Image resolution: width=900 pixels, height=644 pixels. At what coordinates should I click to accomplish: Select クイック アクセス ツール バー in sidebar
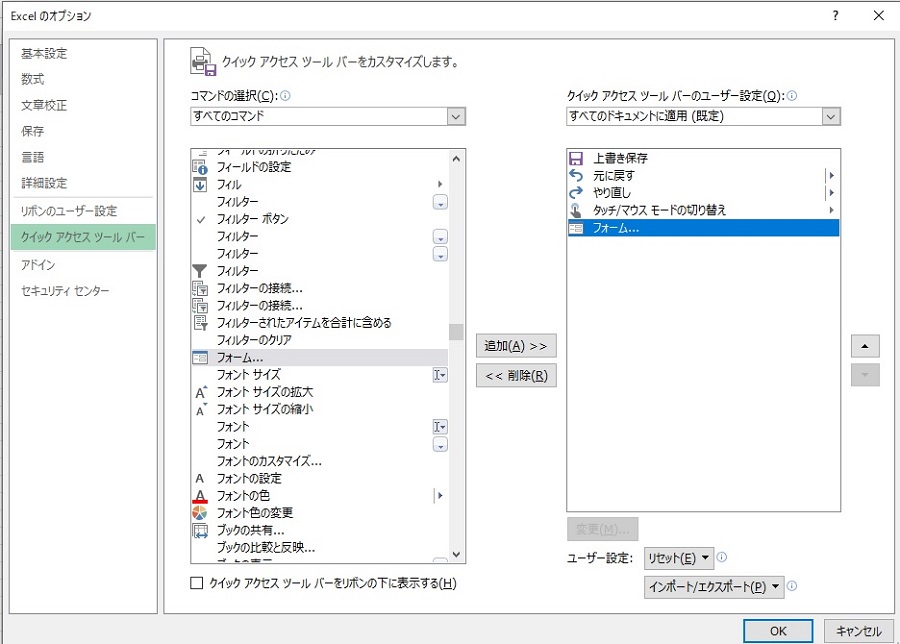pos(83,237)
